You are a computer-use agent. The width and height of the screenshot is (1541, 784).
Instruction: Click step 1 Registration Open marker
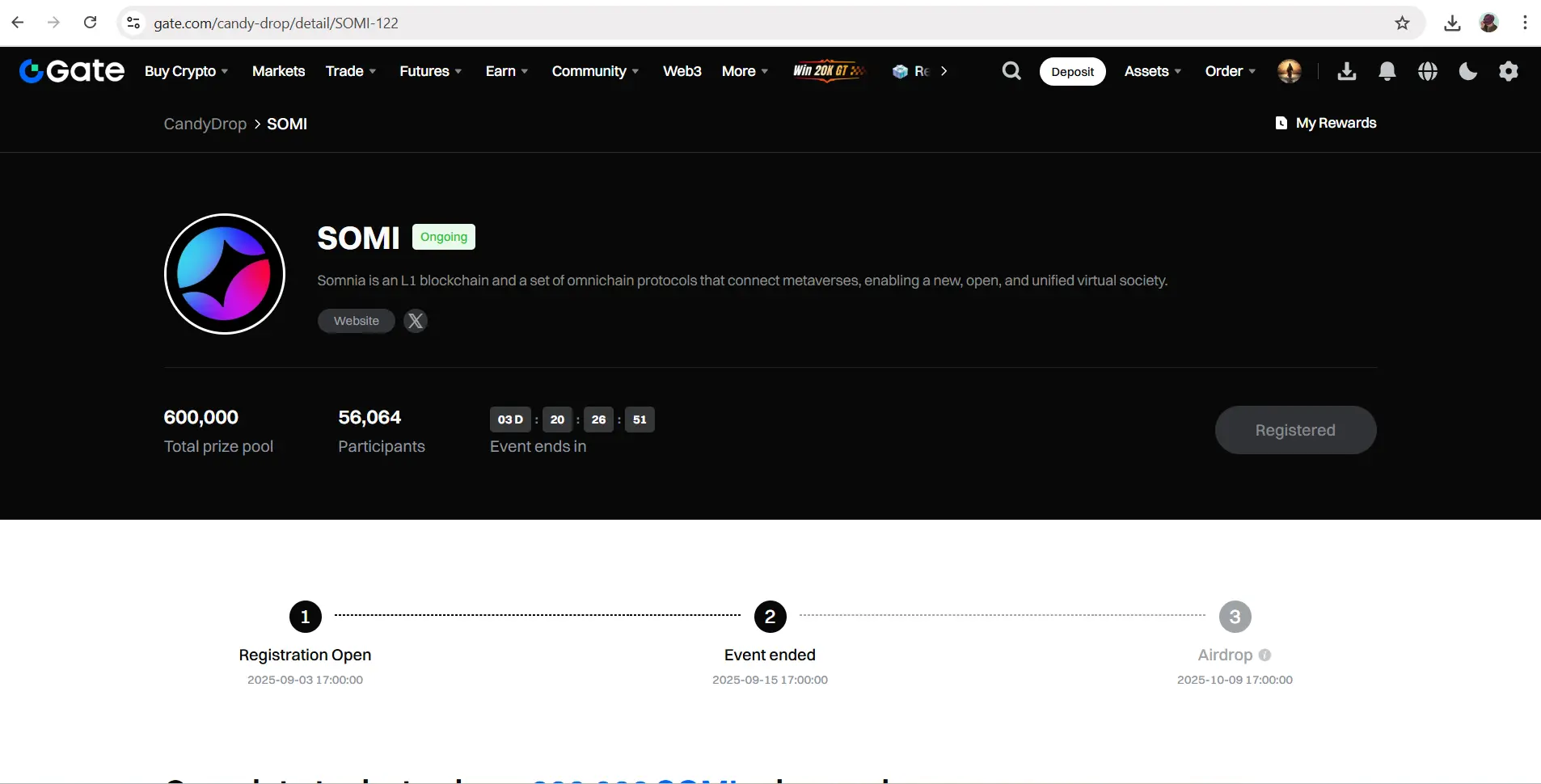[x=306, y=617]
